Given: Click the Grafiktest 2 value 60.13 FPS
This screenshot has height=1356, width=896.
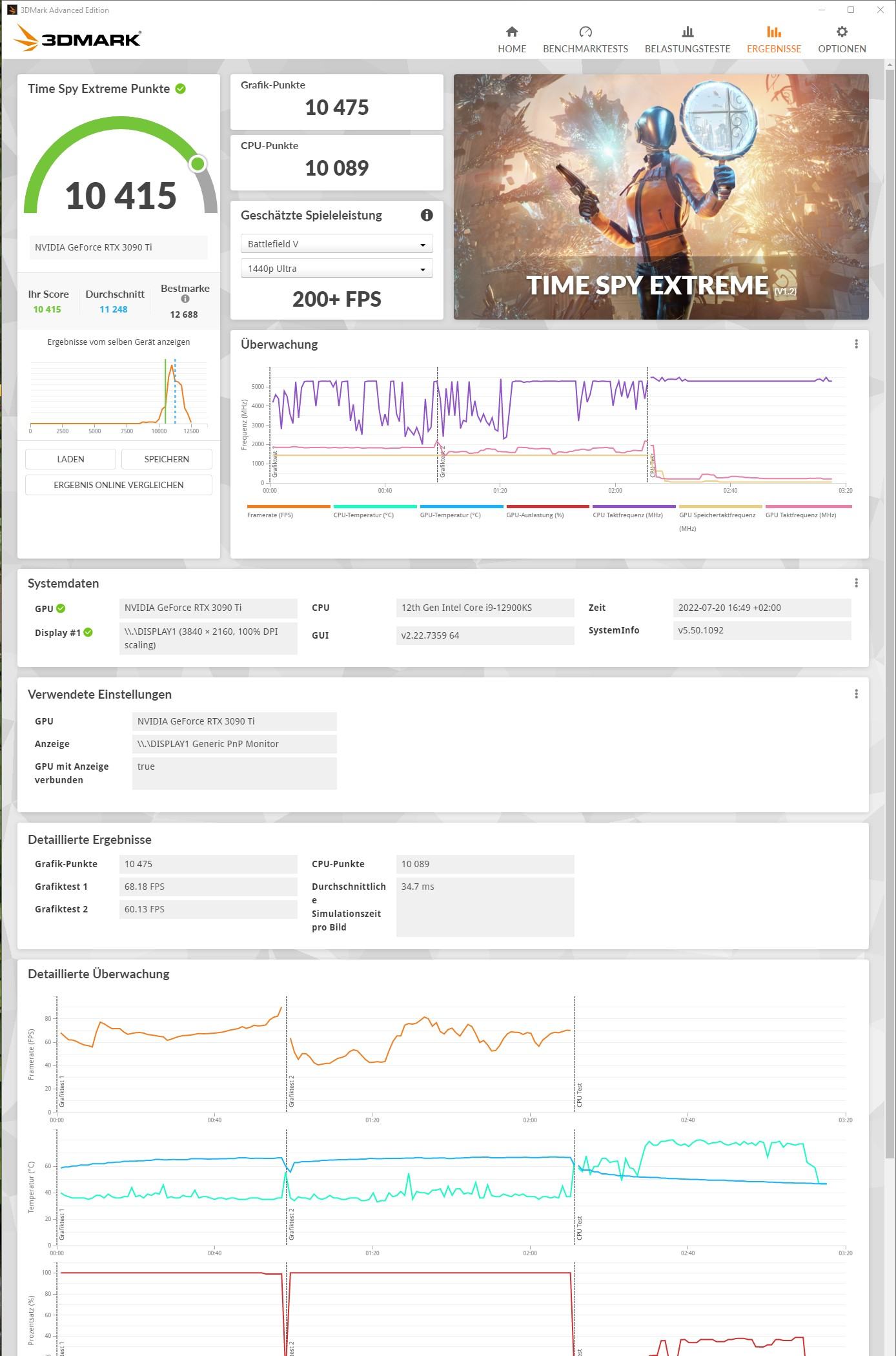Looking at the screenshot, I should [208, 909].
